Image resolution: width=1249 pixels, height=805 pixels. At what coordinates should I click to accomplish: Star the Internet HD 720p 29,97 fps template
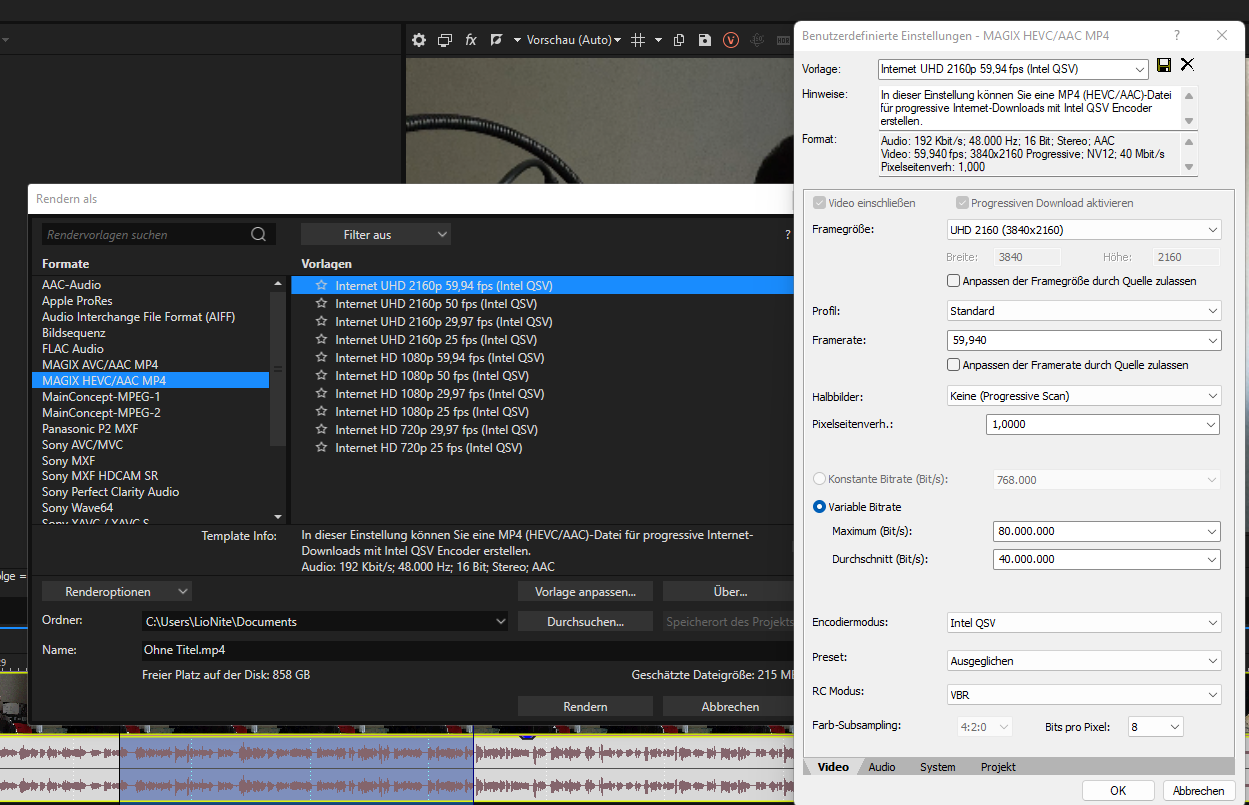click(321, 429)
